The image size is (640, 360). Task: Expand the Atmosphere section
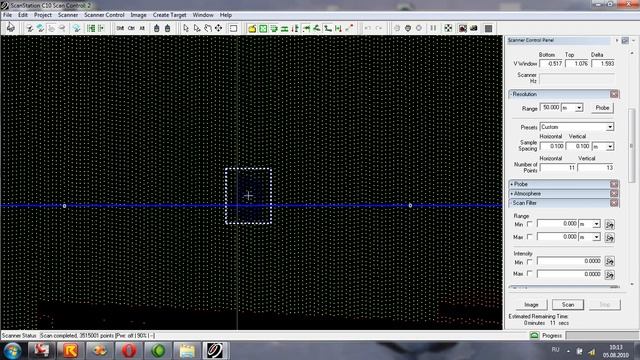[511, 193]
